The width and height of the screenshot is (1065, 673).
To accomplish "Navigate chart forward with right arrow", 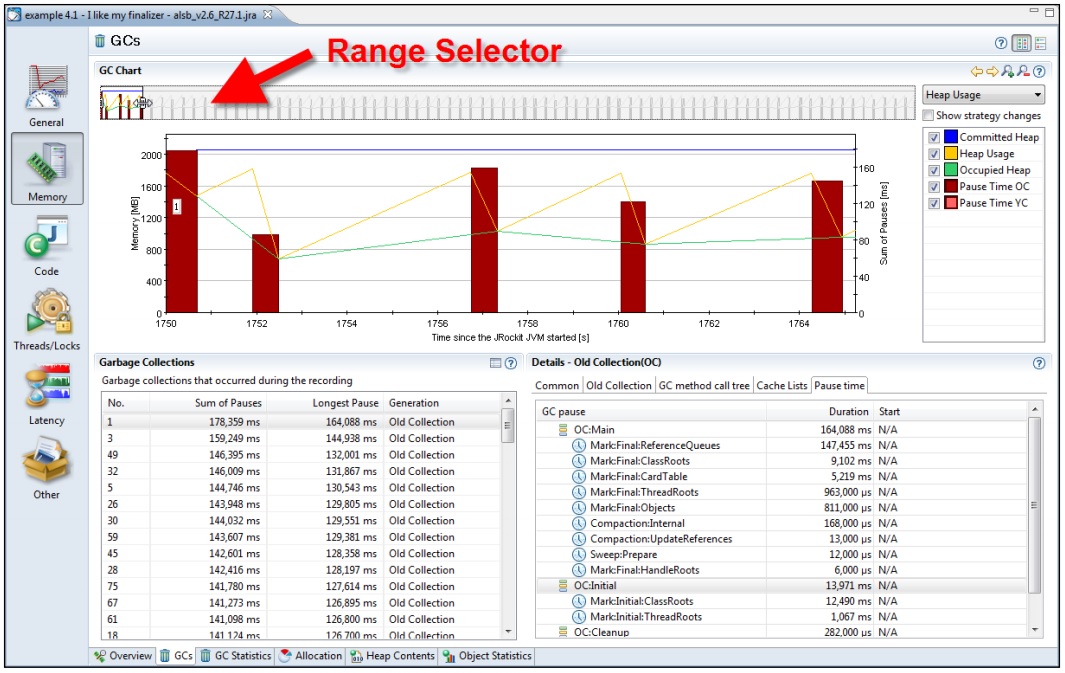I will (x=992, y=71).
